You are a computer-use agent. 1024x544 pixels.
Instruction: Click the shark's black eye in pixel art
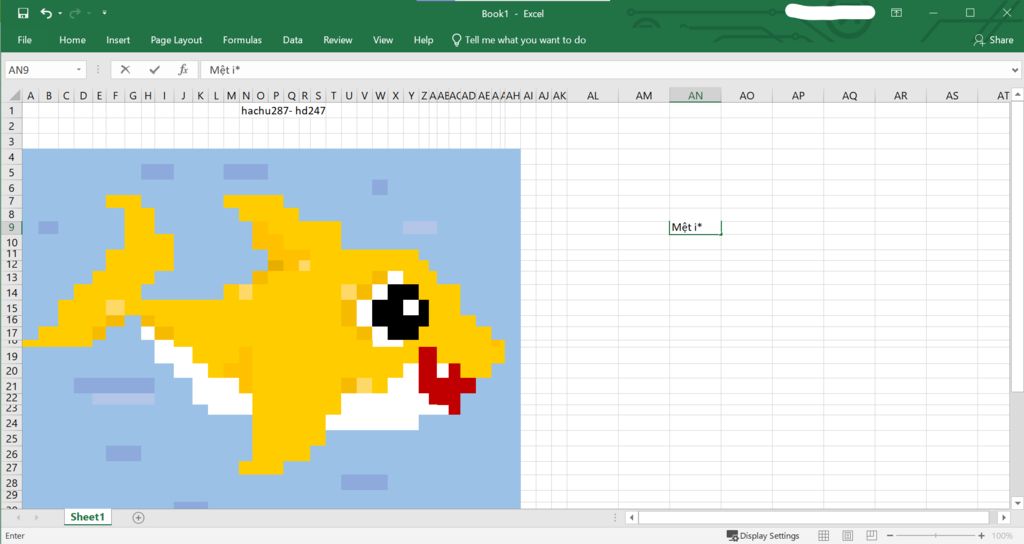point(400,312)
